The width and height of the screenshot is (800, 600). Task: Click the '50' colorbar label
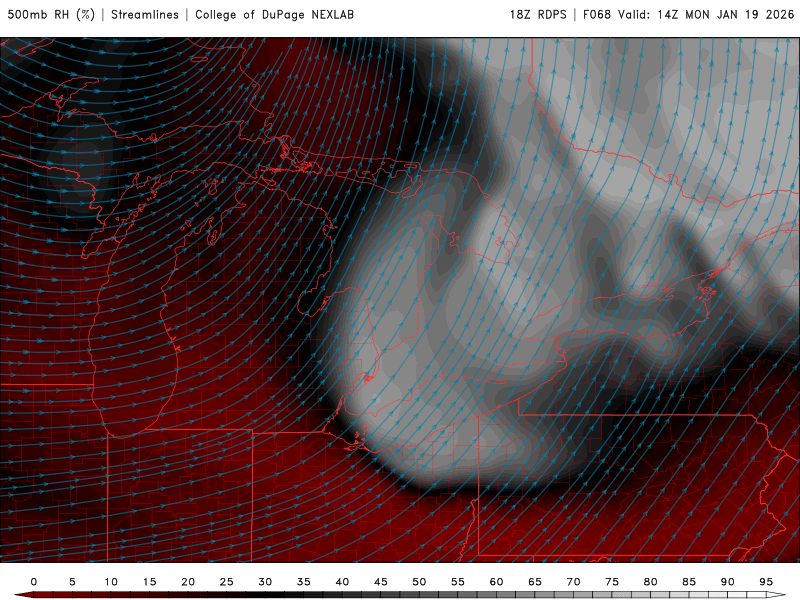point(419,582)
